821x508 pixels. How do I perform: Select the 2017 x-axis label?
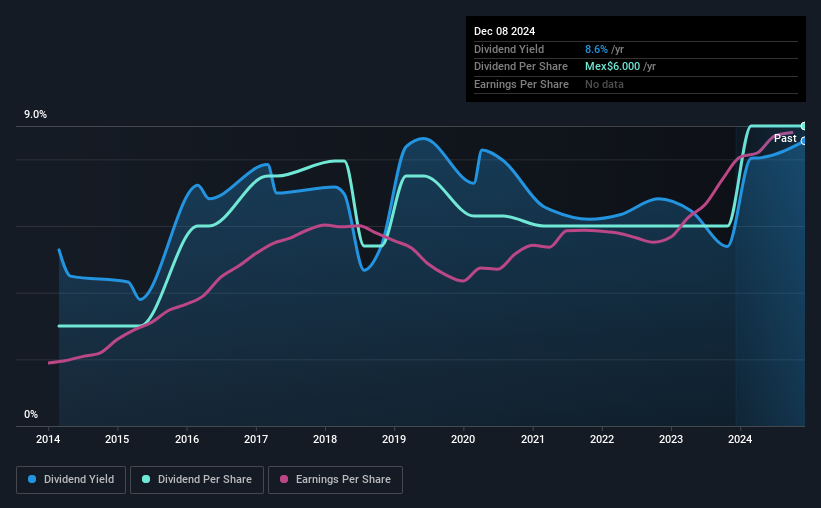(256, 439)
